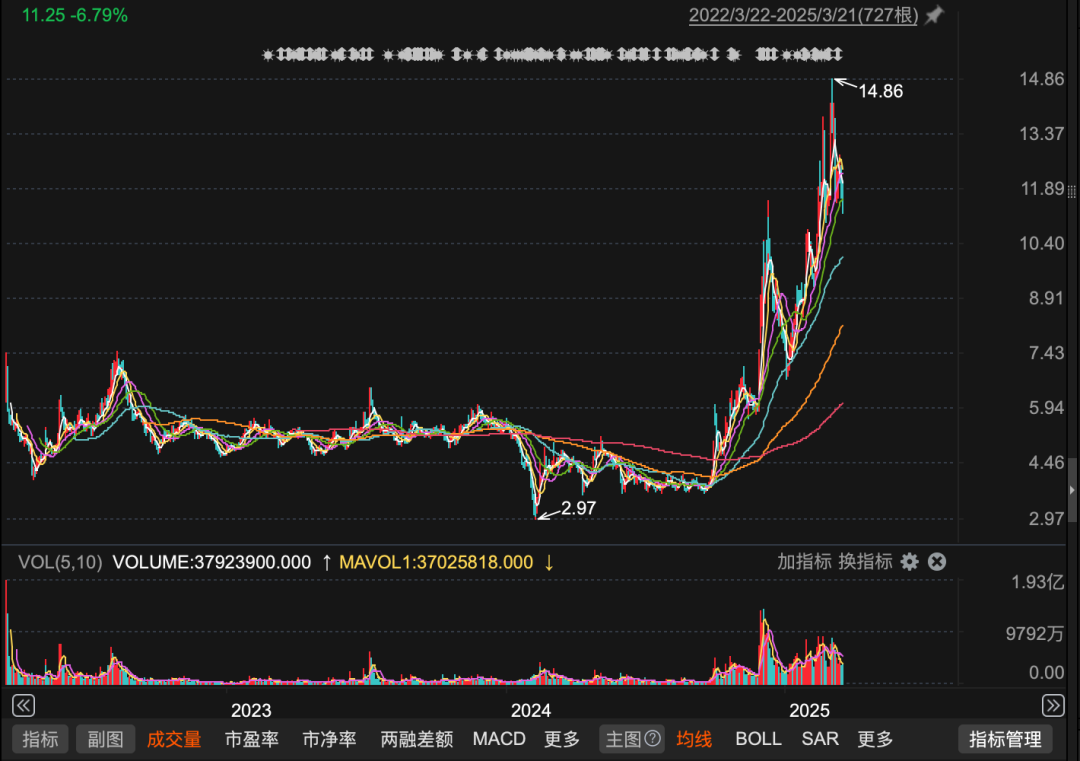Image resolution: width=1080 pixels, height=761 pixels.
Task: Expand the 副图 sub-chart menu
Action: 105,738
